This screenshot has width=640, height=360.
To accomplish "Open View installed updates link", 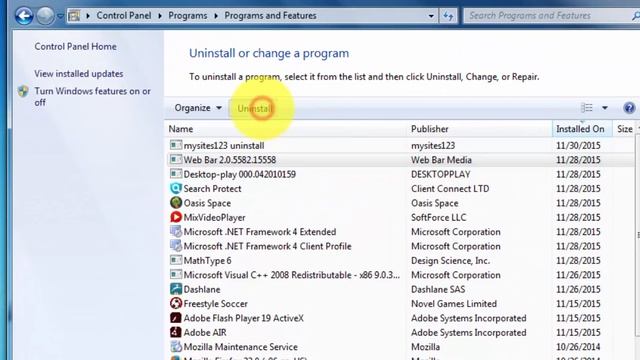I will point(79,74).
